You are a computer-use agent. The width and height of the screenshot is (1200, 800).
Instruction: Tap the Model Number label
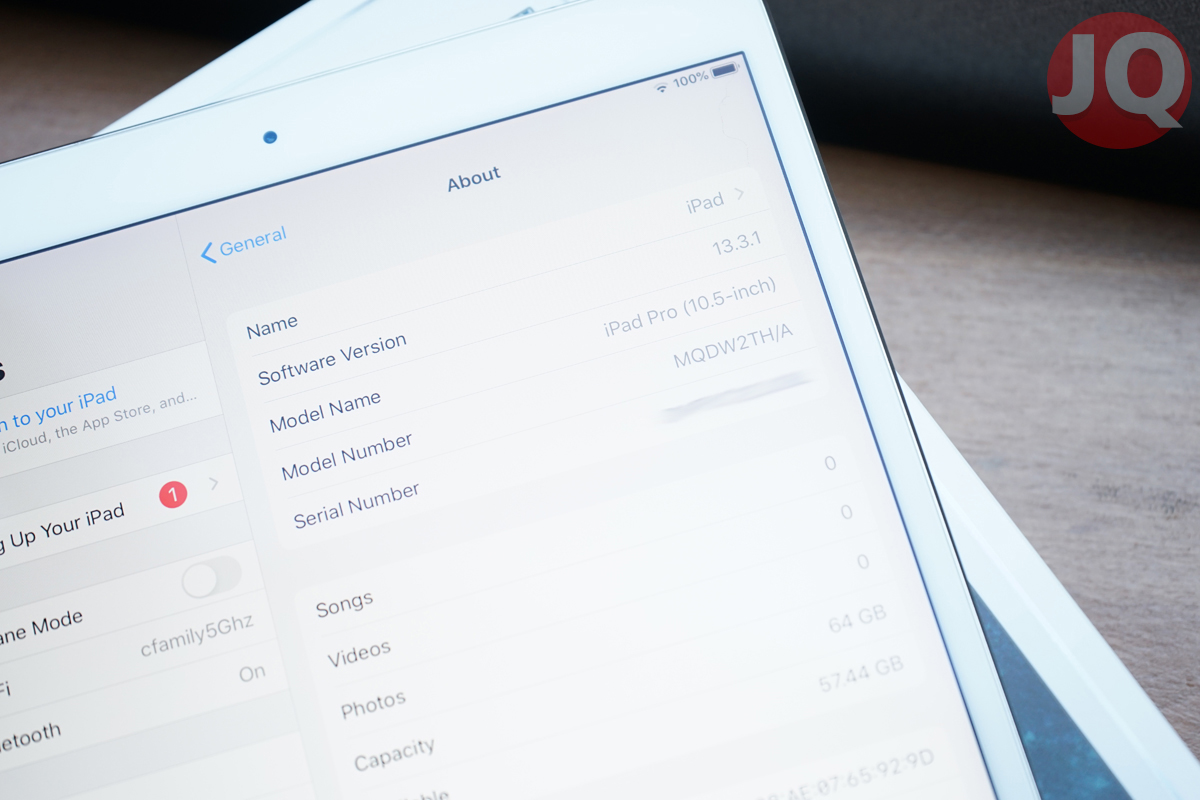tap(347, 456)
